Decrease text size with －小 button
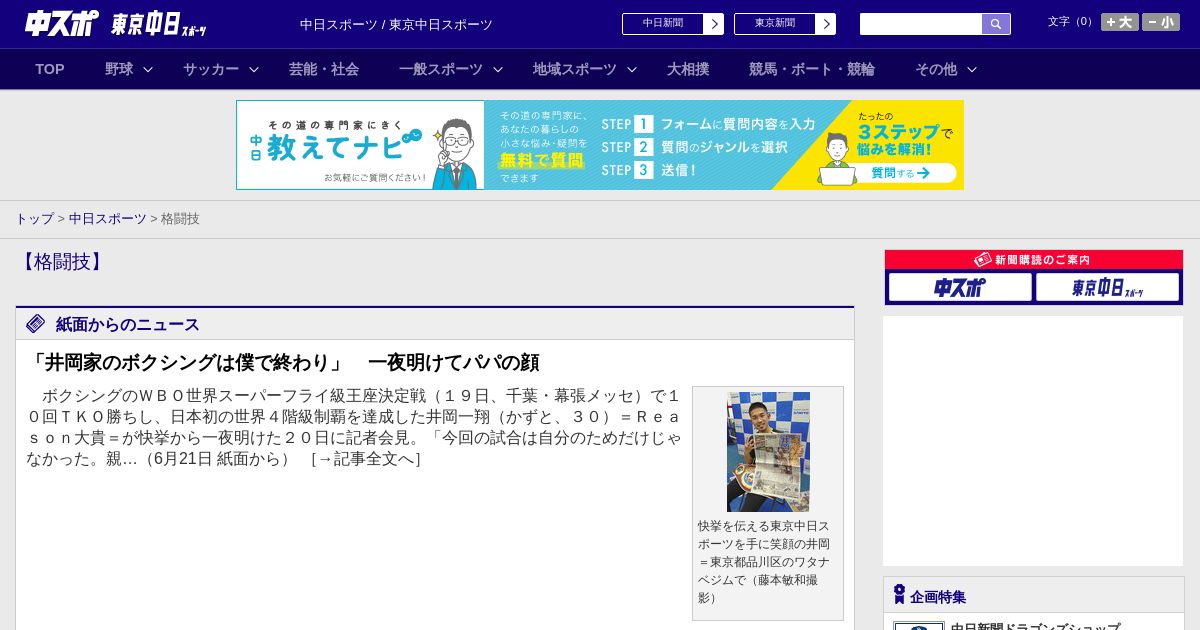 [1161, 22]
